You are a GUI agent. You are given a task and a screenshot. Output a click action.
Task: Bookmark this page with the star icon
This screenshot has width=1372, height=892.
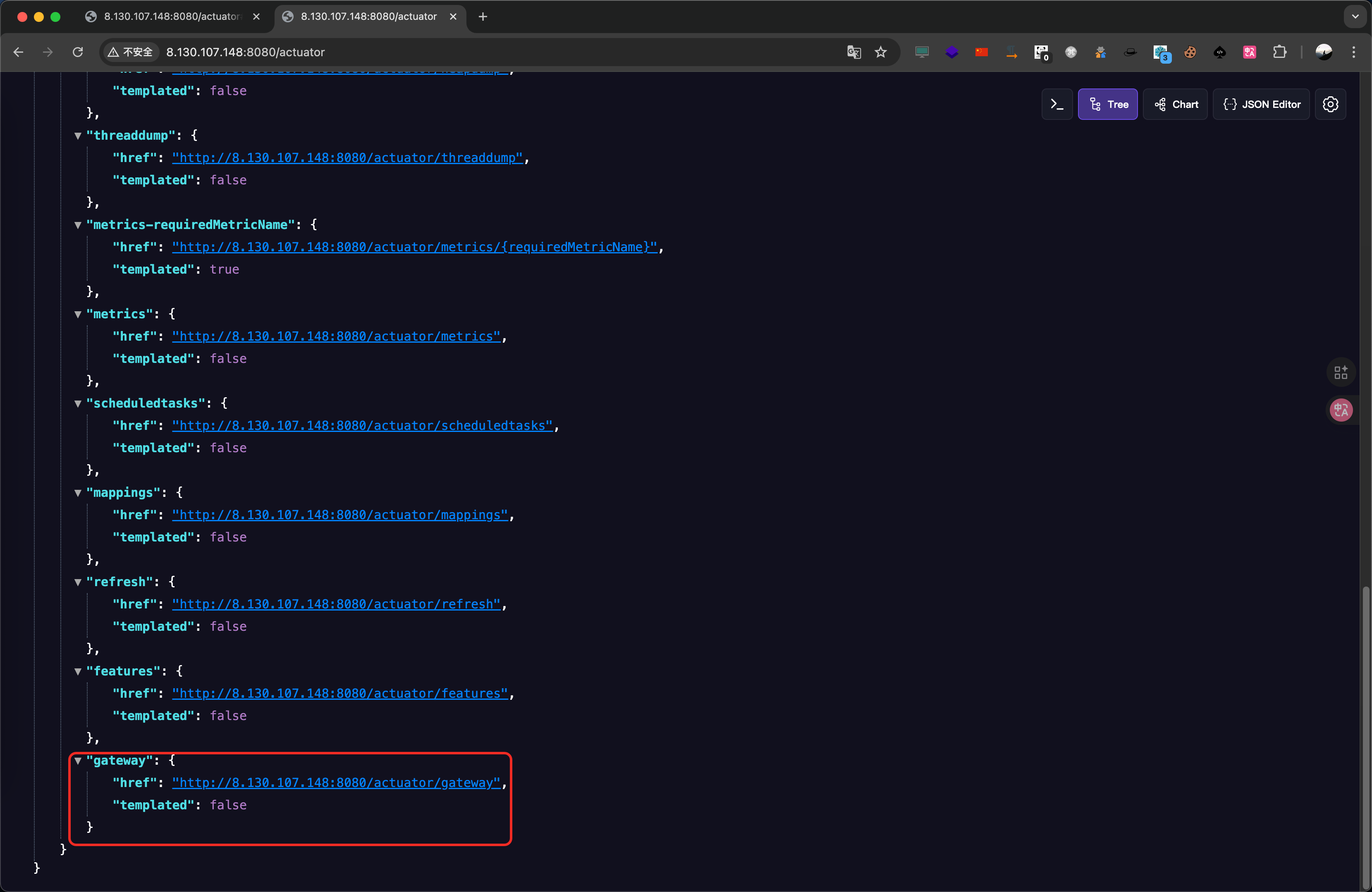880,52
